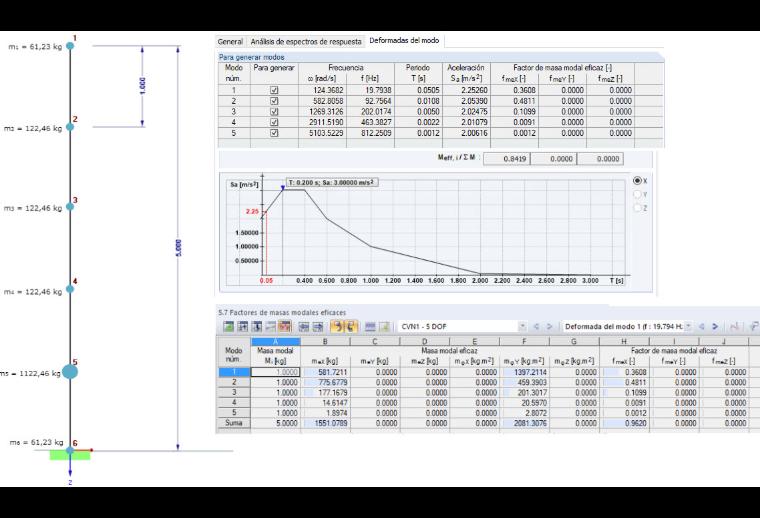This screenshot has width=760, height=518.
Task: Show next mode shape with the blue arrow
Action: pyautogui.click(x=715, y=327)
